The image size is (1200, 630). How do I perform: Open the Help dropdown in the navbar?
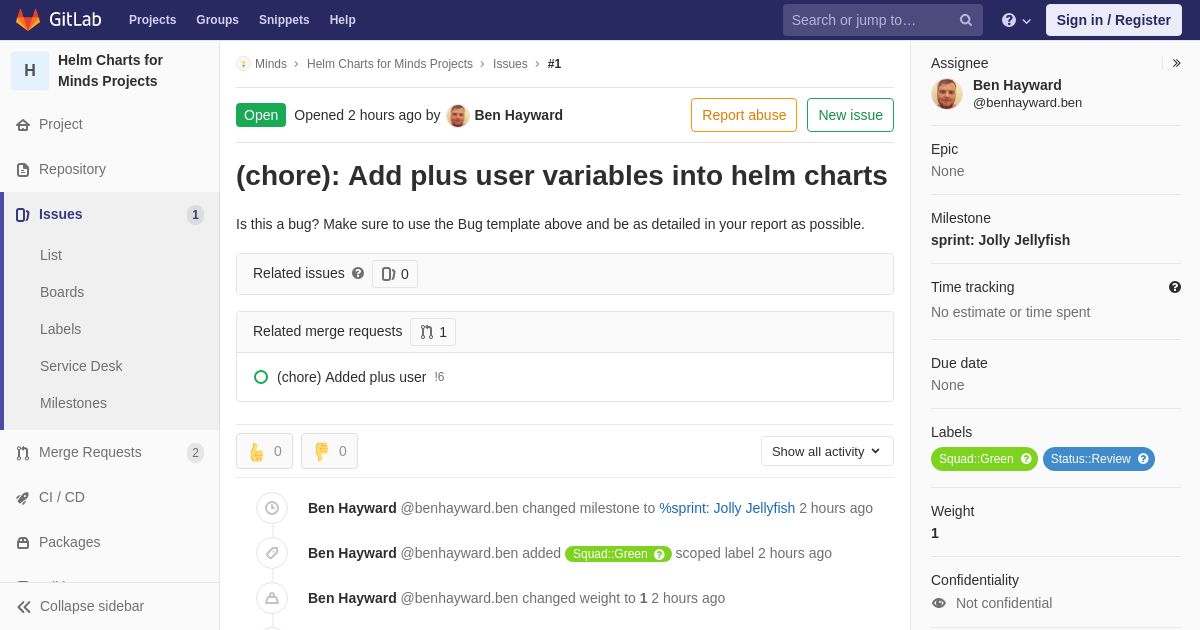click(x=1016, y=20)
